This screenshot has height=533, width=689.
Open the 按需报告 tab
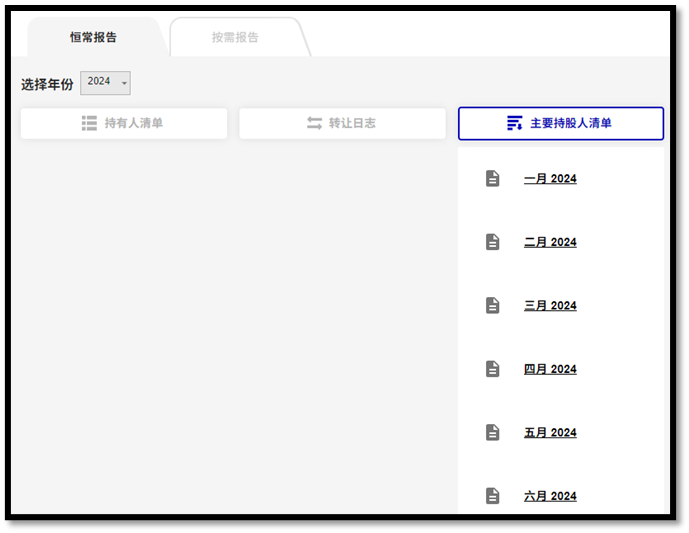point(235,37)
